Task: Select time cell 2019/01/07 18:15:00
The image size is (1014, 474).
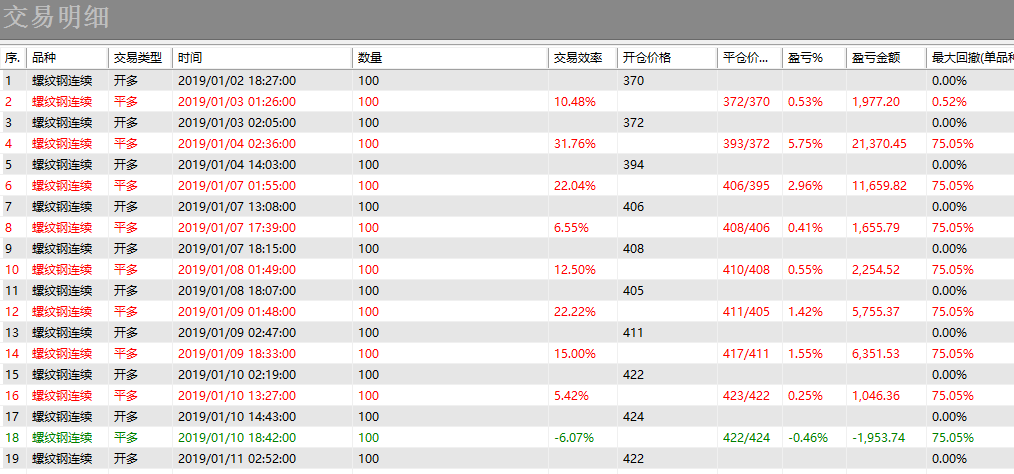Action: (x=237, y=249)
